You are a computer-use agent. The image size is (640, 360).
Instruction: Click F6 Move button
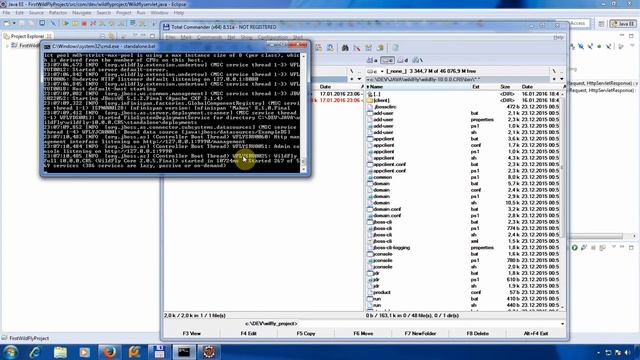[x=363, y=333]
